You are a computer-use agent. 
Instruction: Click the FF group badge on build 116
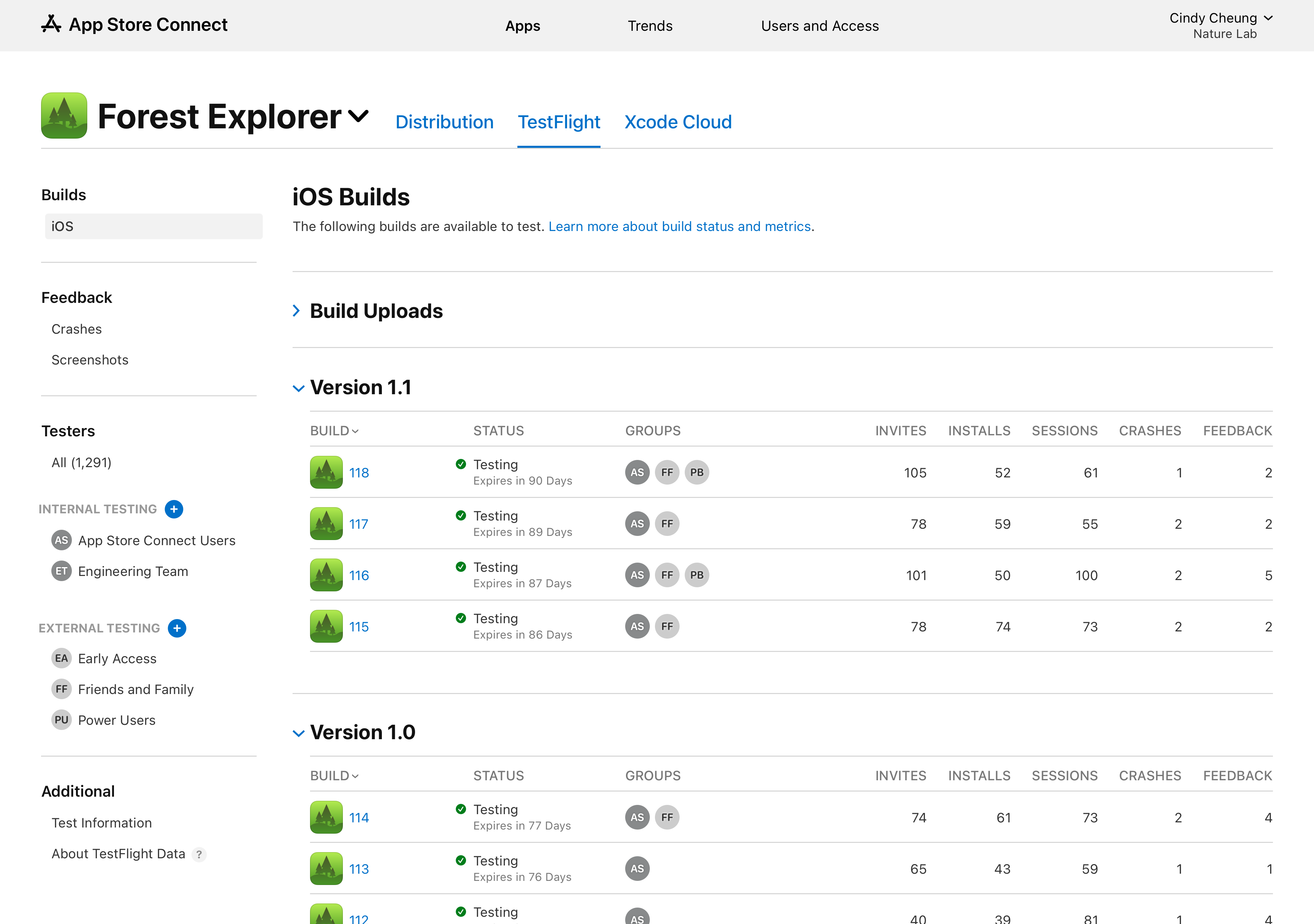pos(667,575)
